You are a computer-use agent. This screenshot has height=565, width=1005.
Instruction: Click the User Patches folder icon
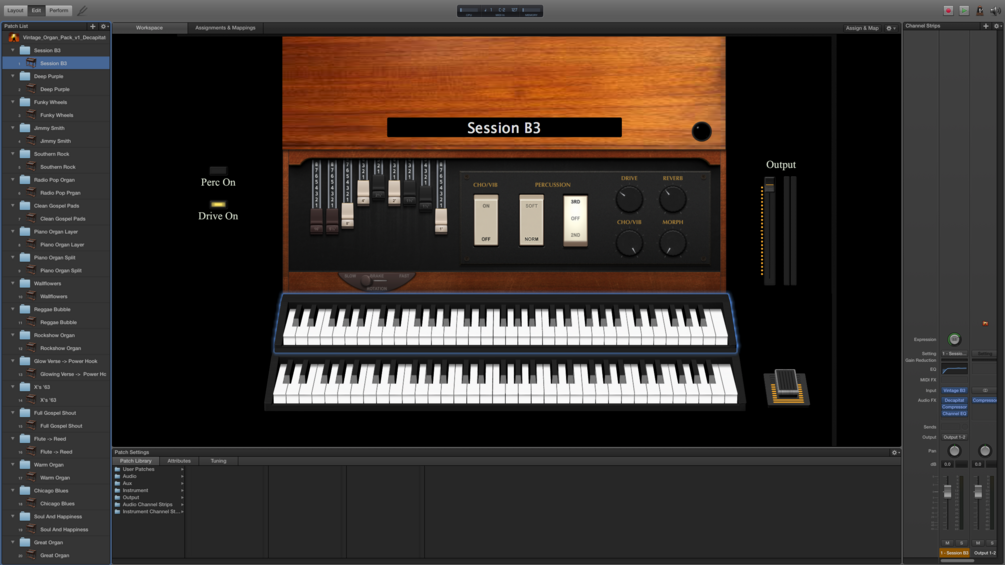117,469
